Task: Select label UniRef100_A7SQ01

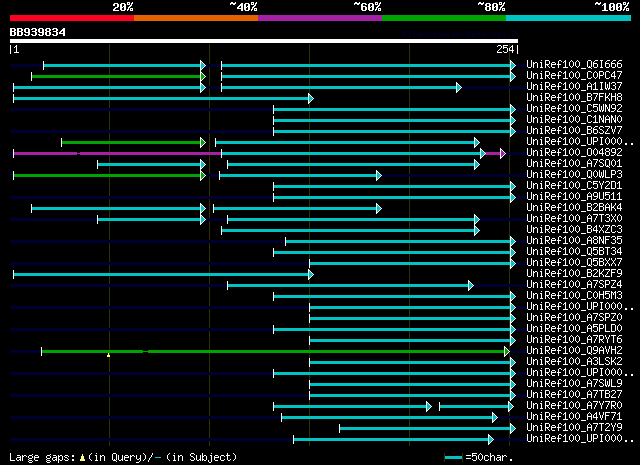Action: tap(574, 164)
